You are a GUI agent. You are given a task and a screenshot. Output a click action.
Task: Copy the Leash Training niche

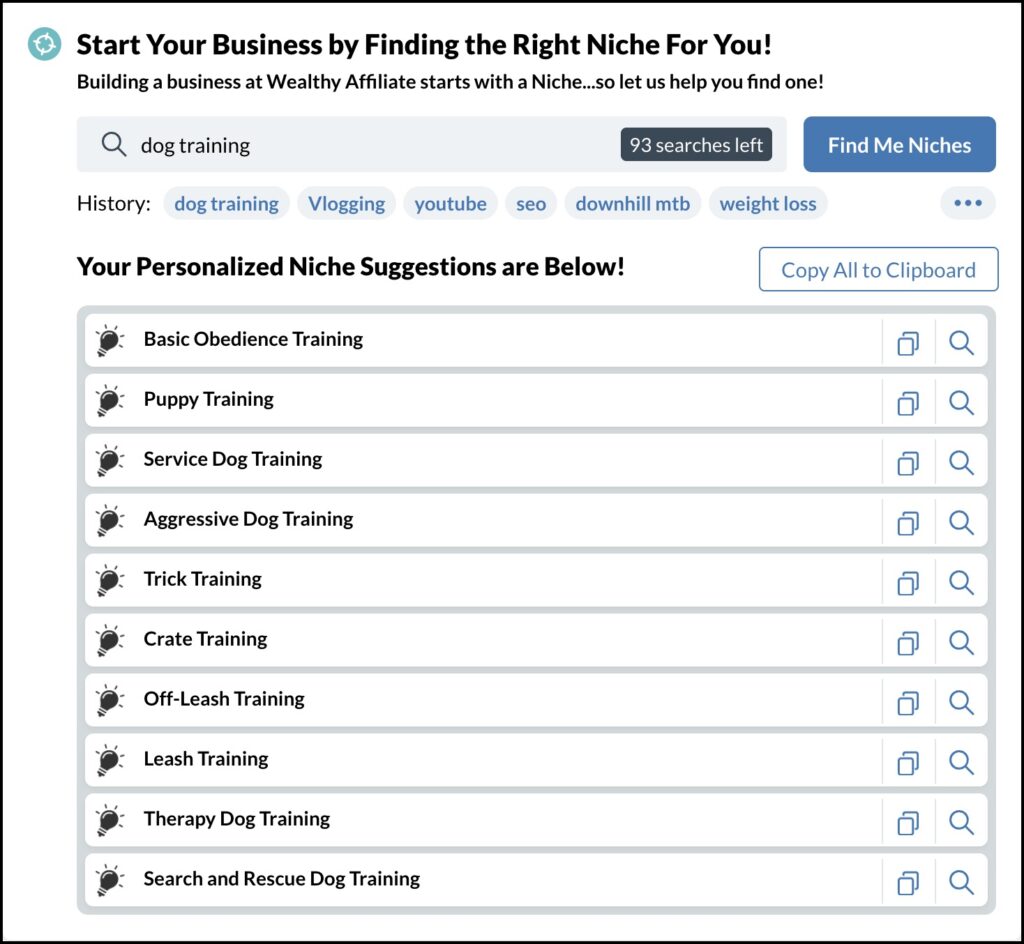(908, 763)
